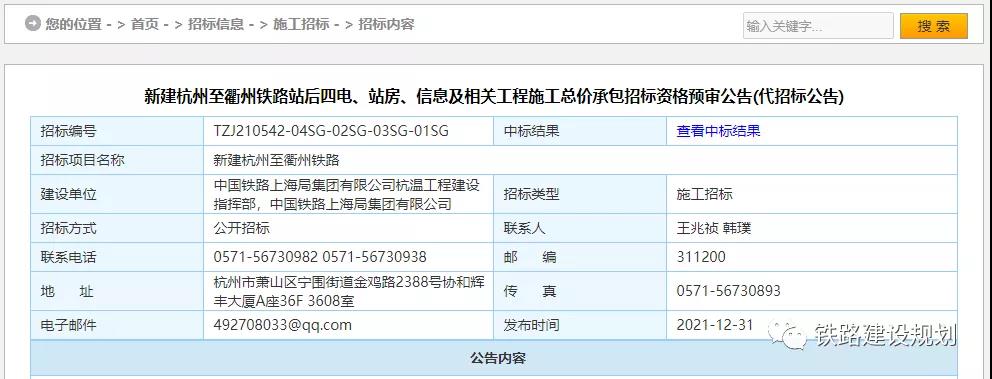Viewport: 992px width, 379px height.
Task: Click the 招标类型 label cell
Action: click(580, 194)
